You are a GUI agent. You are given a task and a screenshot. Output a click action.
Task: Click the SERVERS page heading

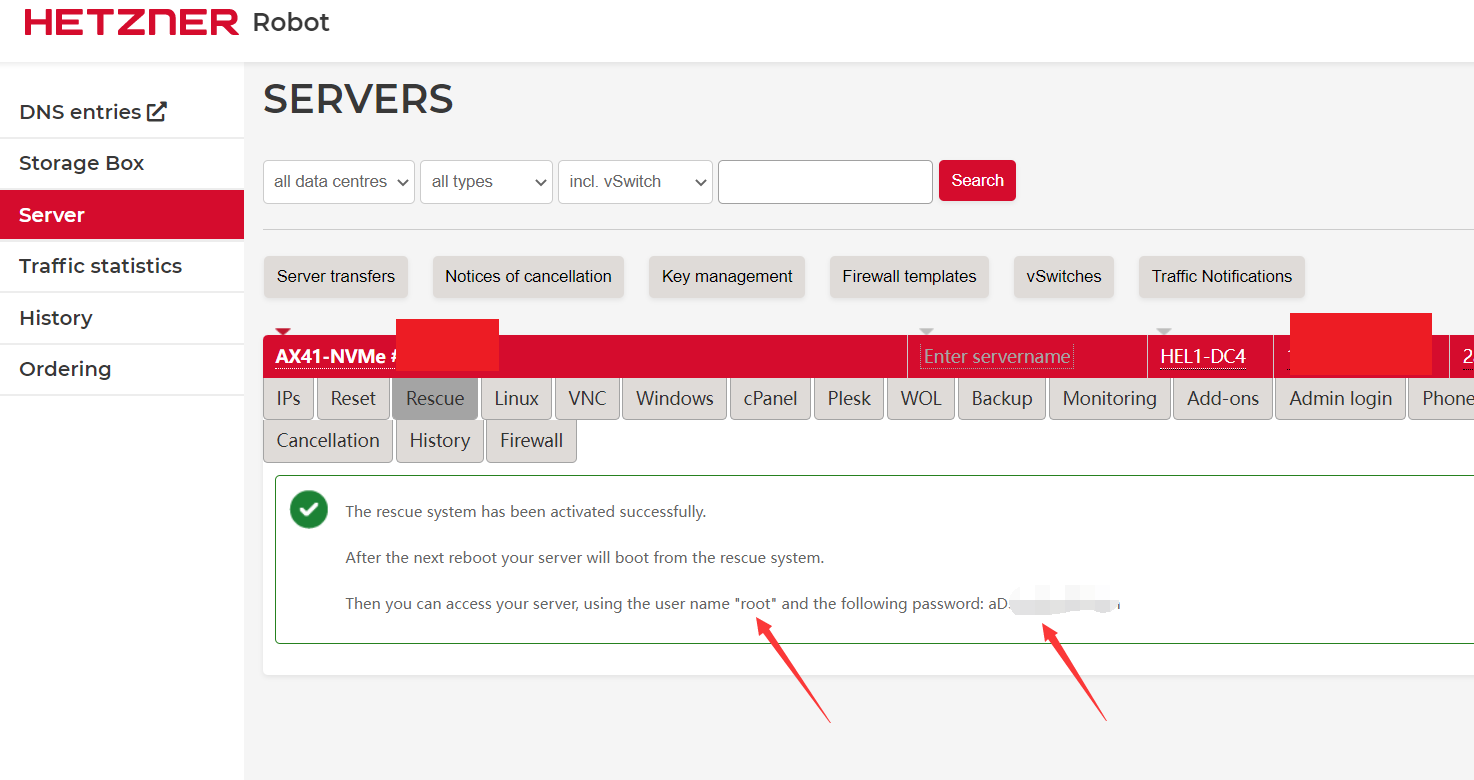[x=358, y=99]
